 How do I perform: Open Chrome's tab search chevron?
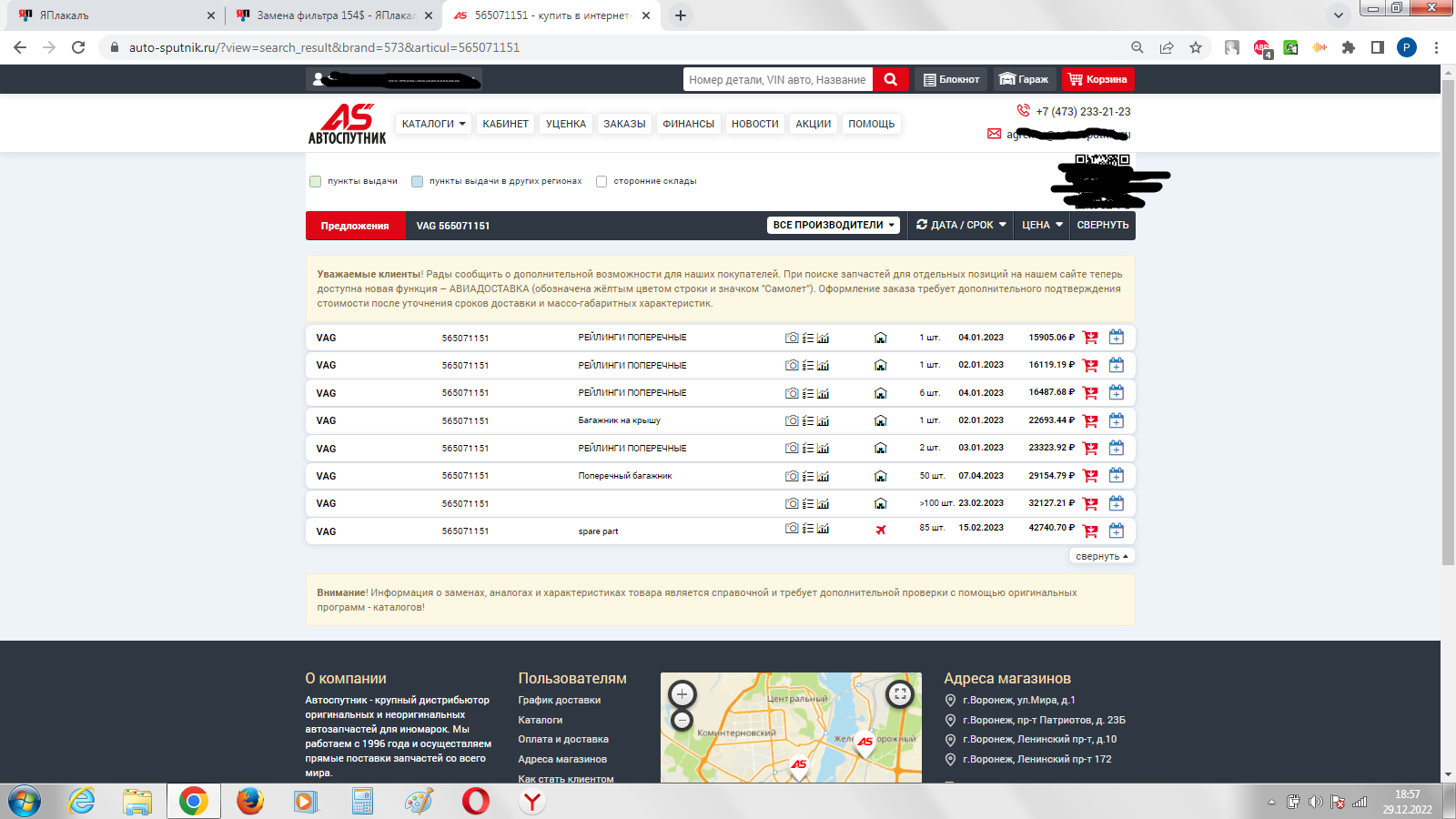(x=1339, y=15)
